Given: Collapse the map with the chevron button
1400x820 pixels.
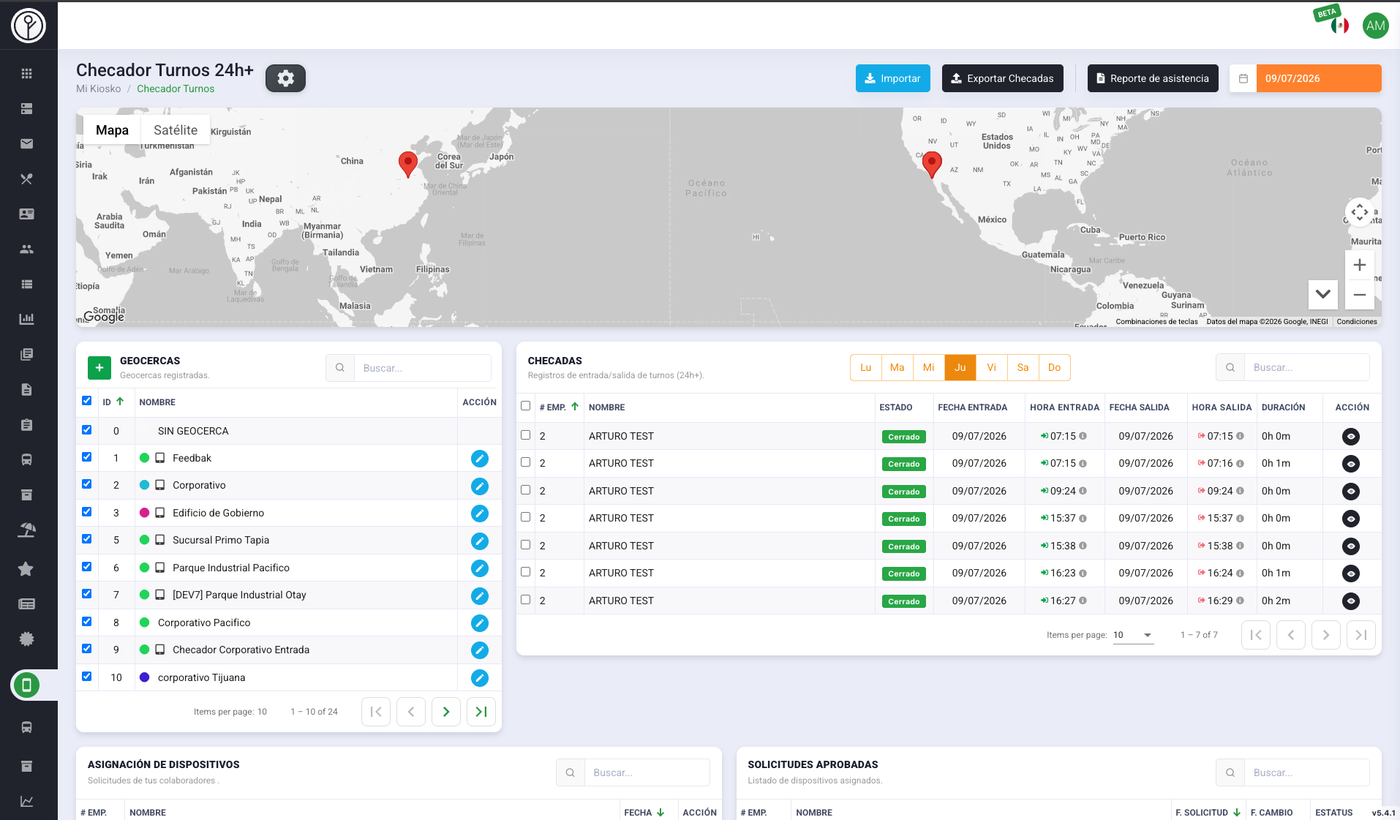Looking at the screenshot, I should coord(1323,294).
